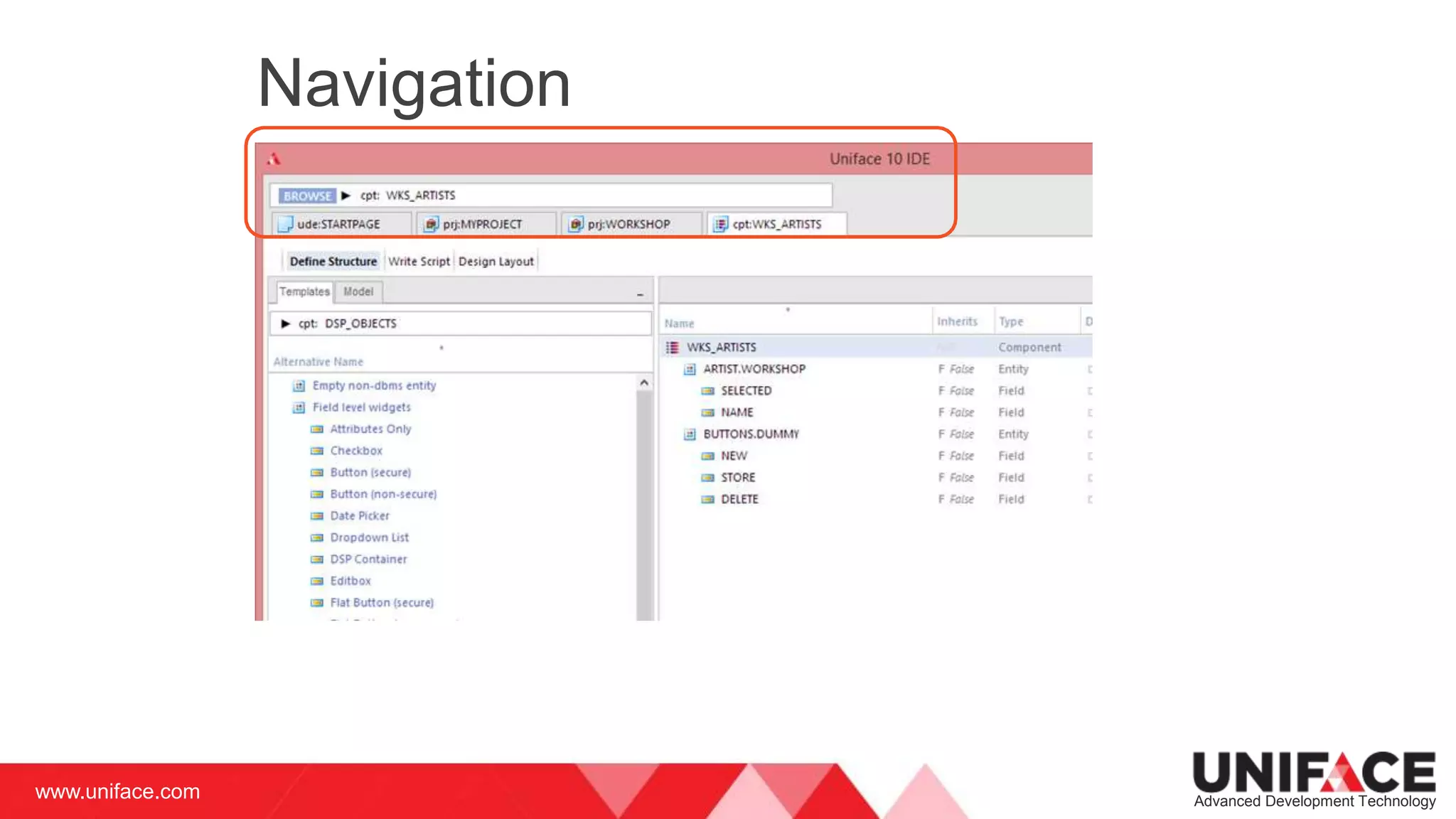Click the field icon beside Checkbox

coord(317,451)
